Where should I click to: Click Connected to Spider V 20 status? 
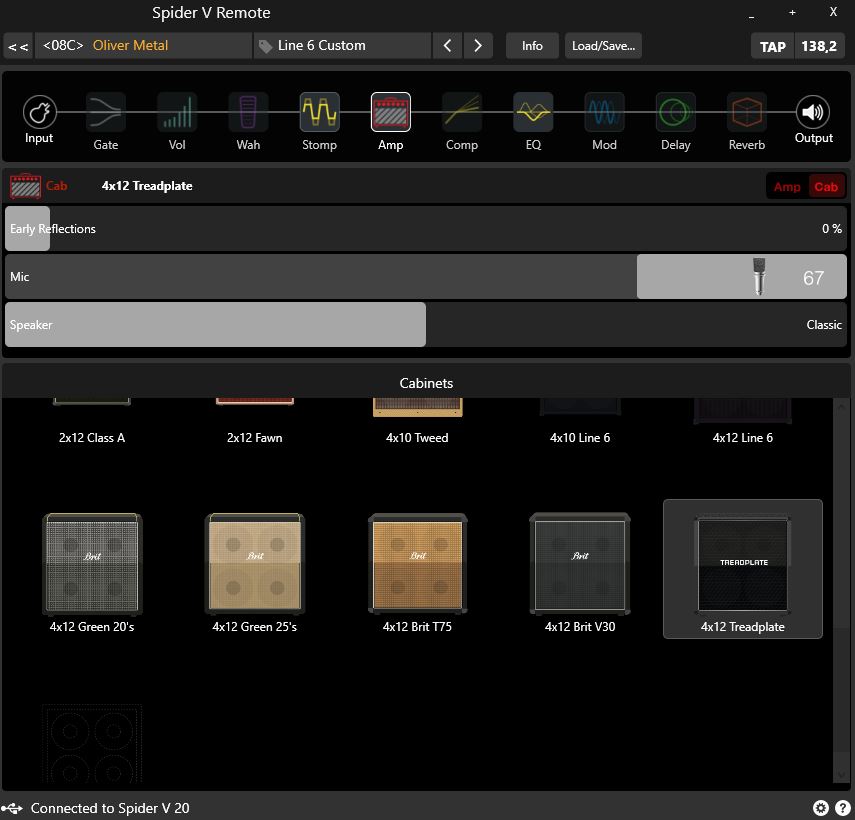tap(110, 808)
